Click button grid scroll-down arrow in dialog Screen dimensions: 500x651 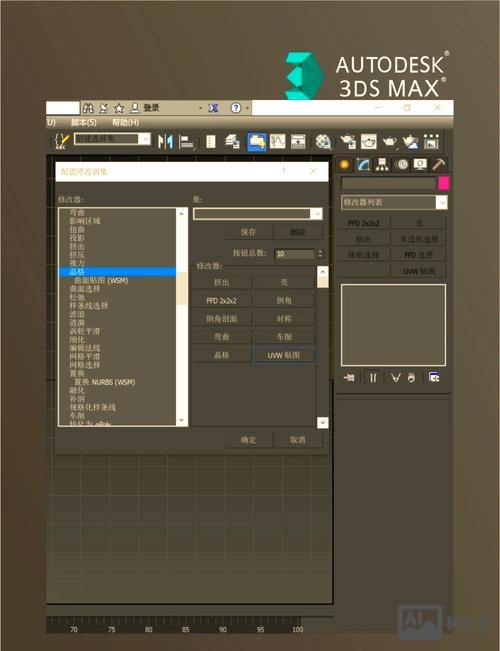pyautogui.click(x=322, y=423)
